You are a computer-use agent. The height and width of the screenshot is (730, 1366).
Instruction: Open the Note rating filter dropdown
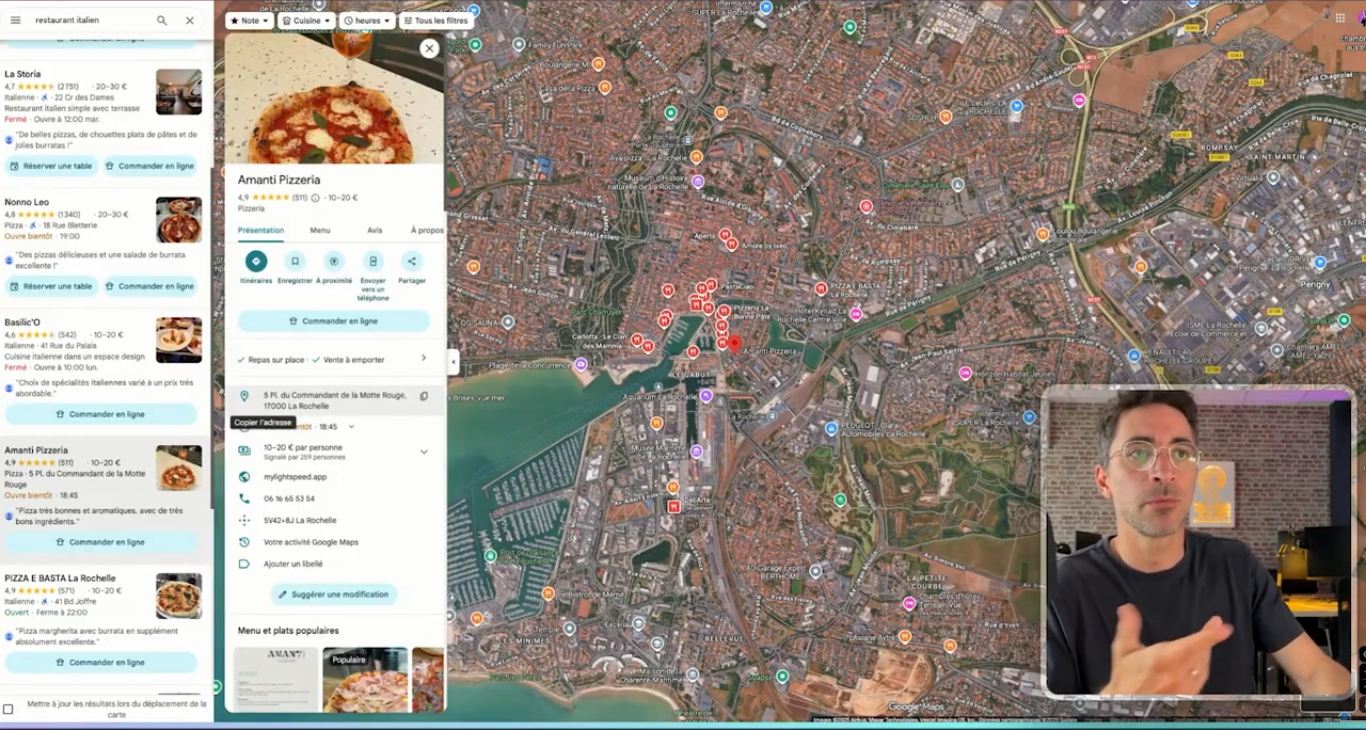click(x=250, y=20)
